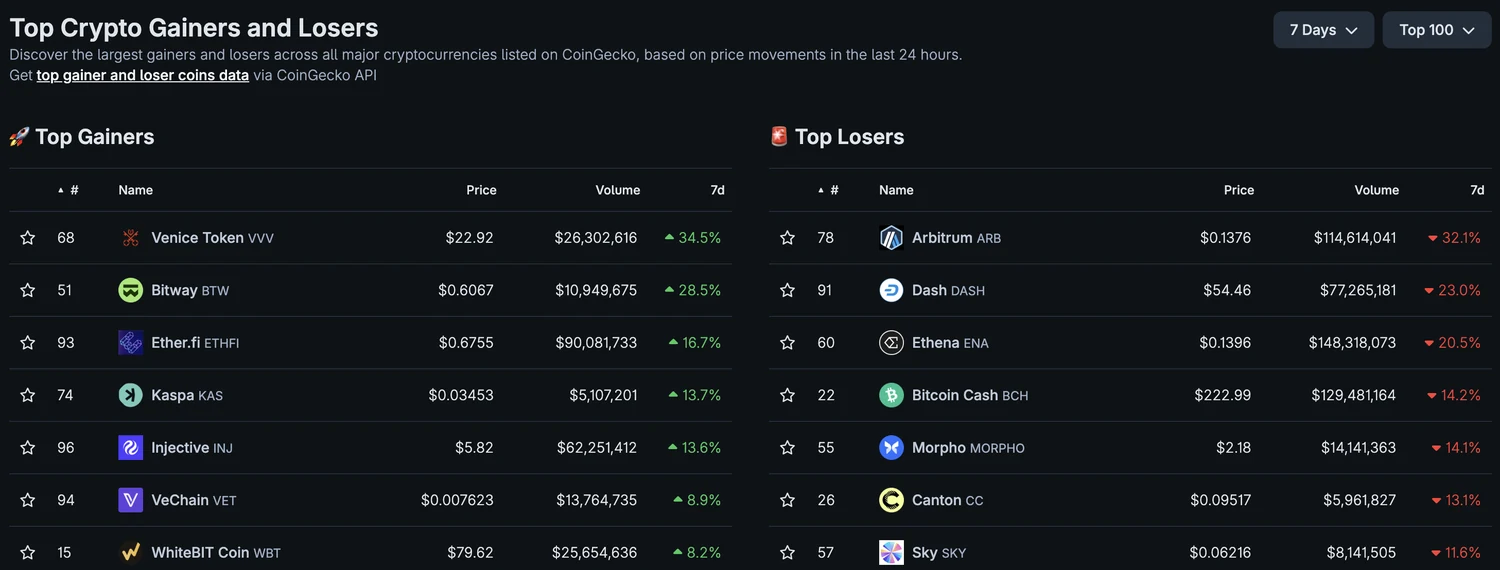Open the Canton CC page
Image resolution: width=1500 pixels, height=570 pixels.
pyautogui.click(x=947, y=500)
